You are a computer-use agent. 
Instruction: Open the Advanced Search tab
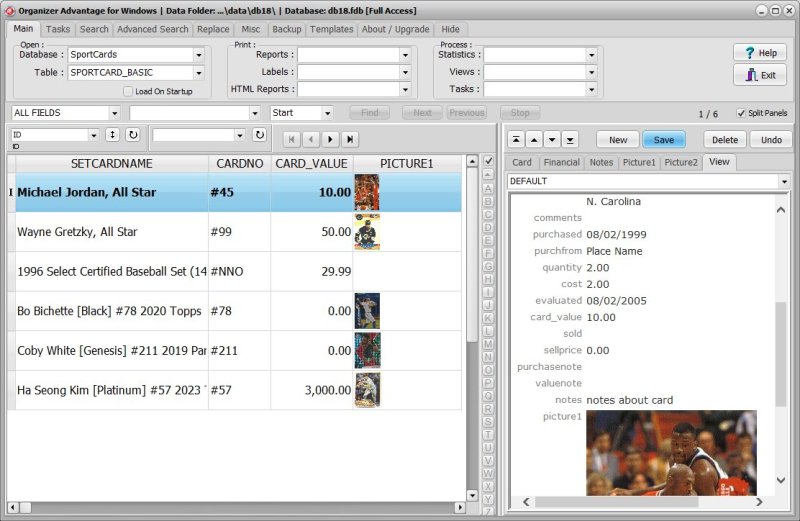coord(153,29)
